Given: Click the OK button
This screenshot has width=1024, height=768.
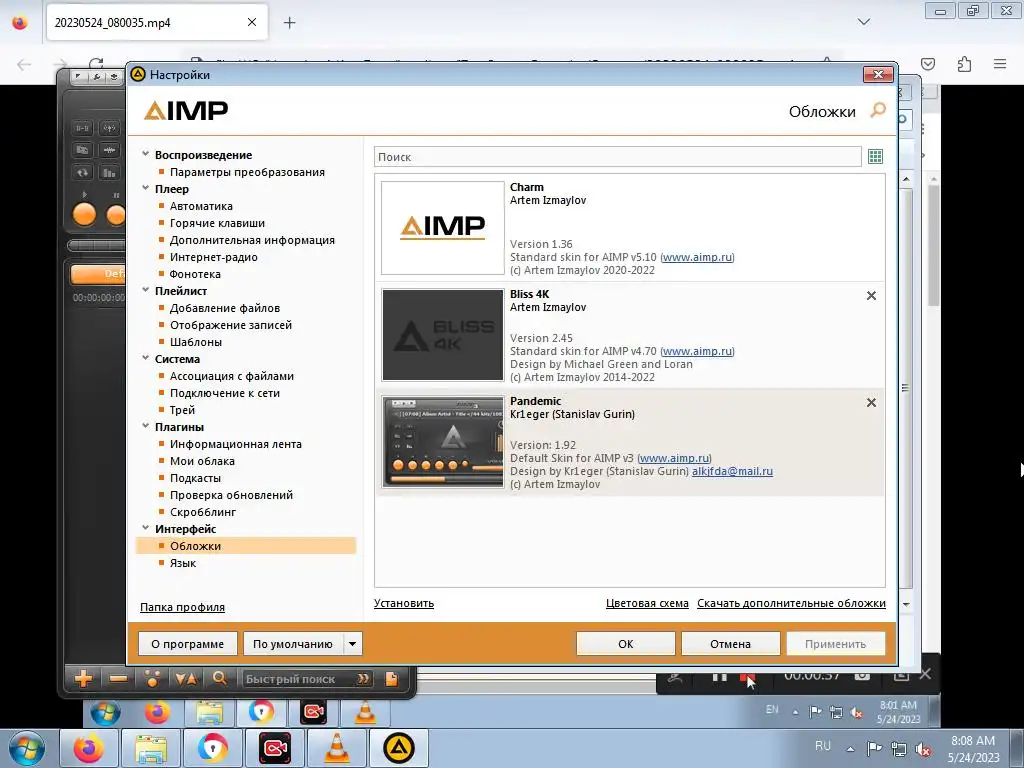Looking at the screenshot, I should point(626,644).
